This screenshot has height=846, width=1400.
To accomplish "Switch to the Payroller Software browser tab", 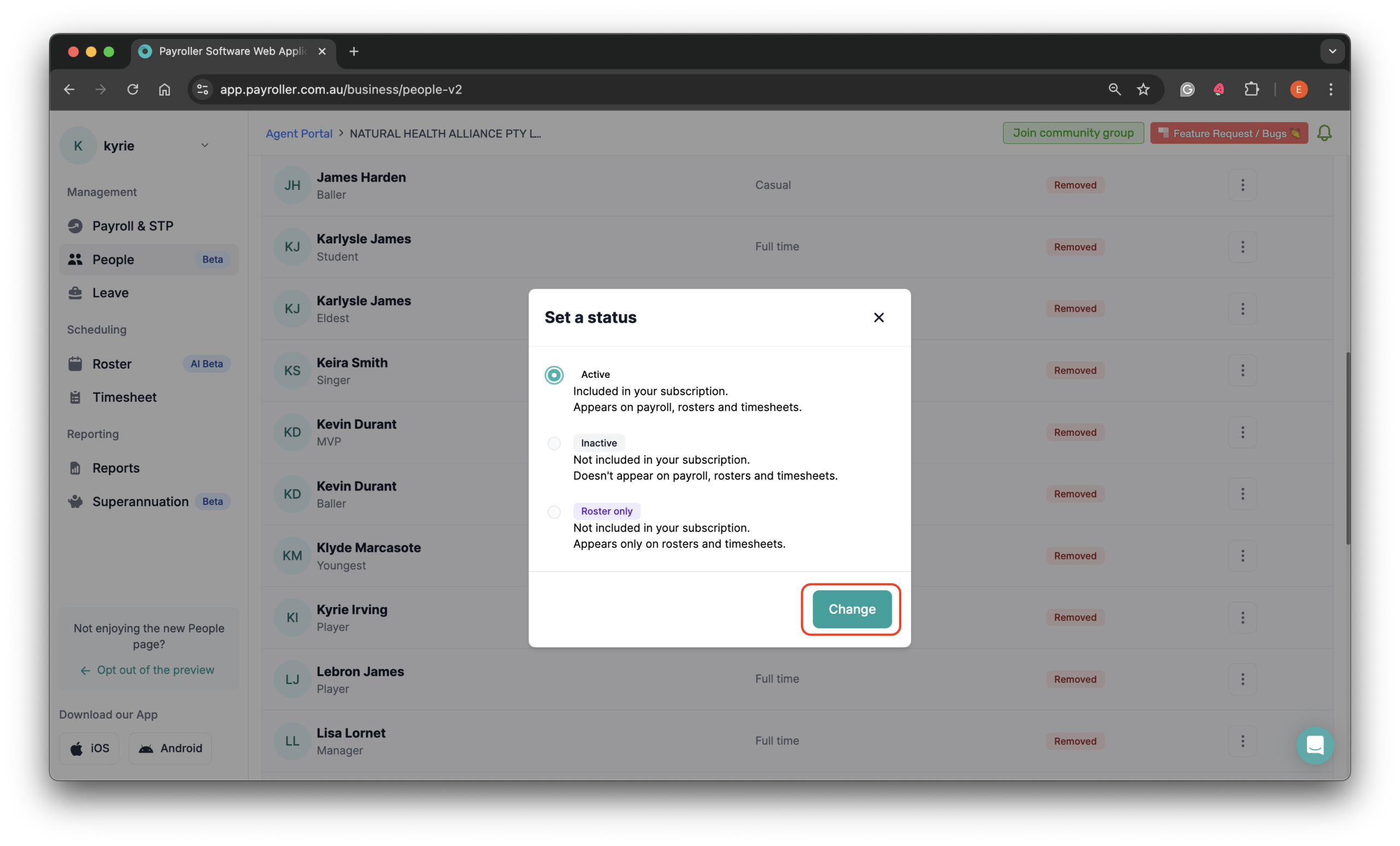I will coord(233,50).
